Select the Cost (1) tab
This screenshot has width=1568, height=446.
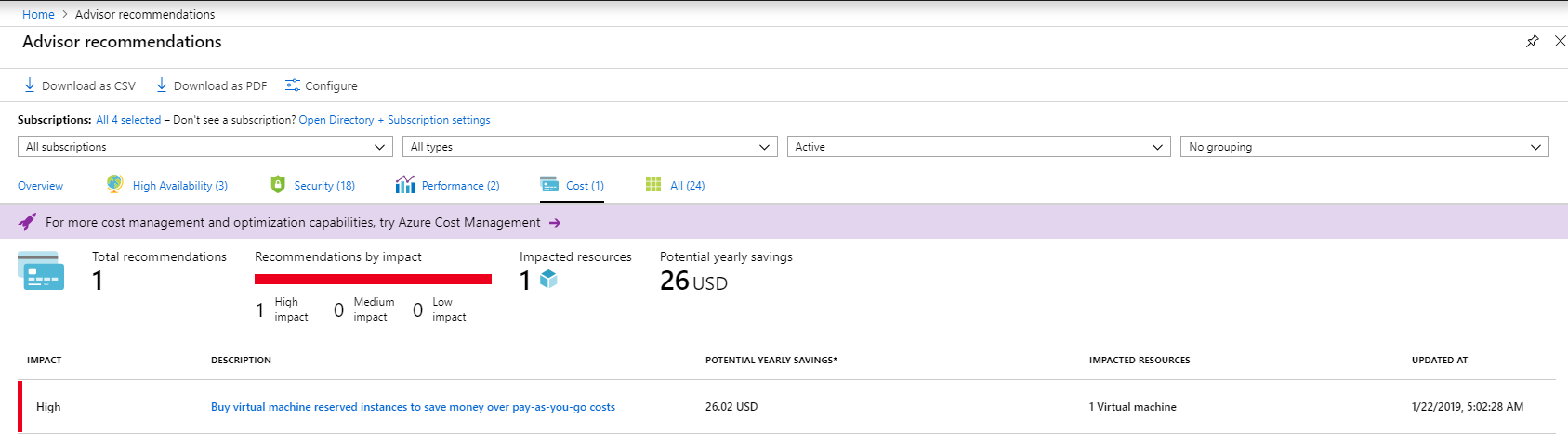click(585, 186)
